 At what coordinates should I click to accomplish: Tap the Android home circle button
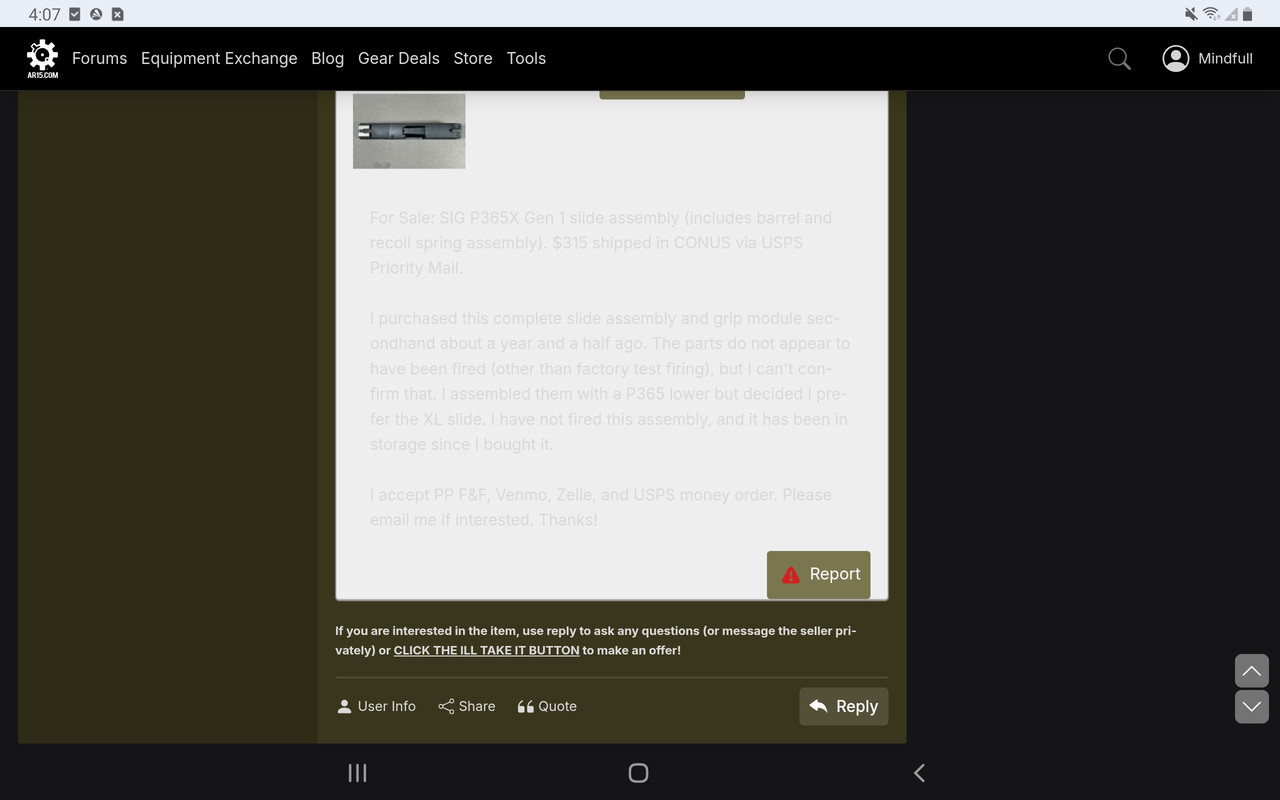click(638, 772)
